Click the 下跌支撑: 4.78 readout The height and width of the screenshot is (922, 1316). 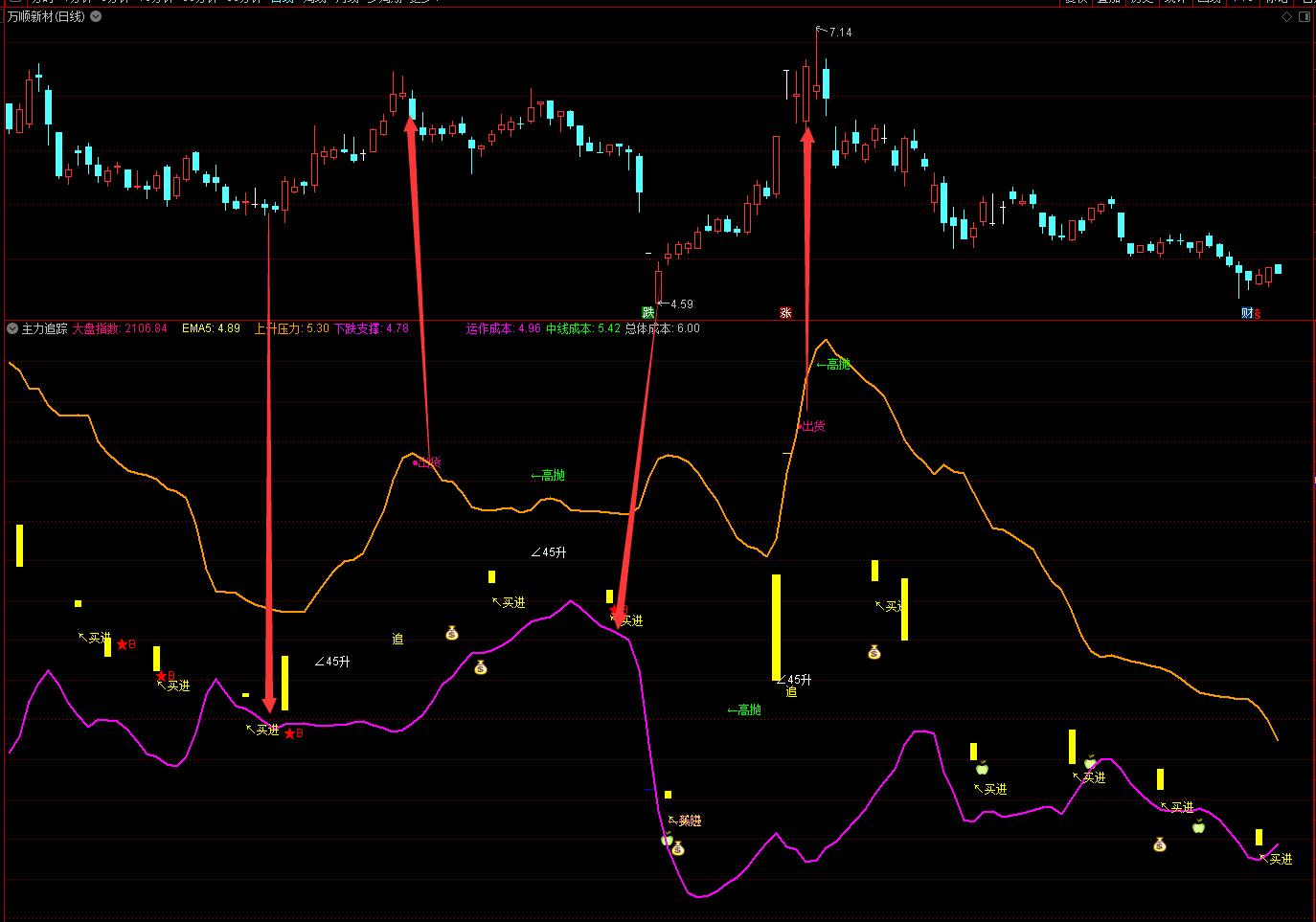[x=372, y=328]
